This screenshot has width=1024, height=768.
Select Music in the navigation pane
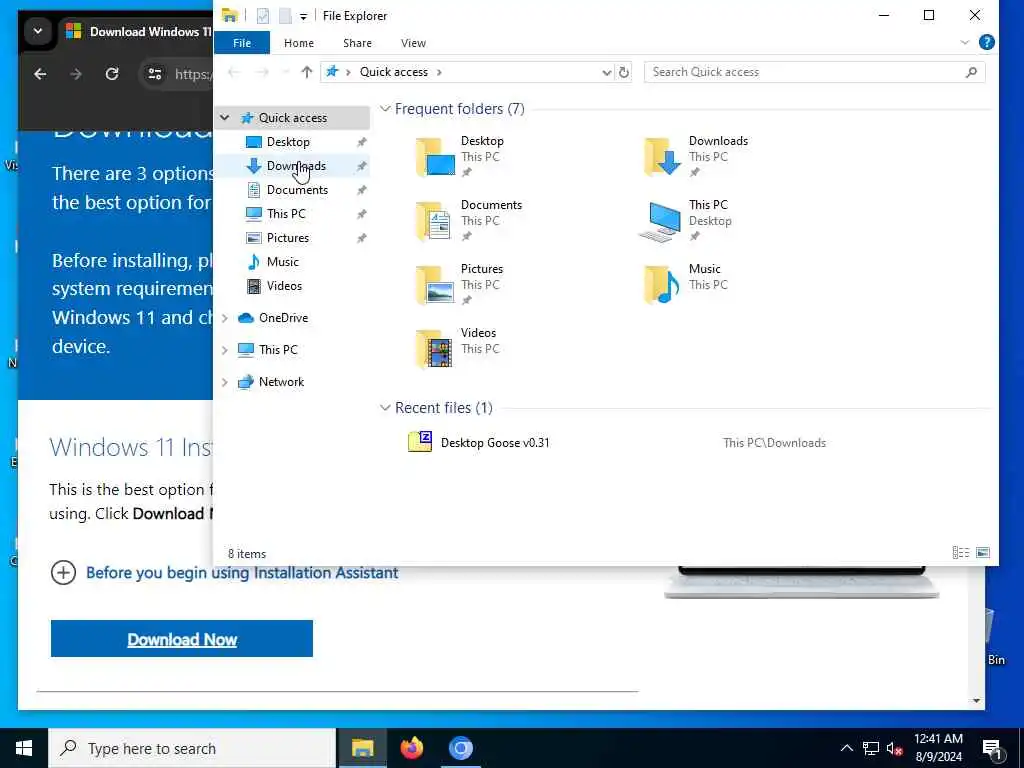pos(283,262)
